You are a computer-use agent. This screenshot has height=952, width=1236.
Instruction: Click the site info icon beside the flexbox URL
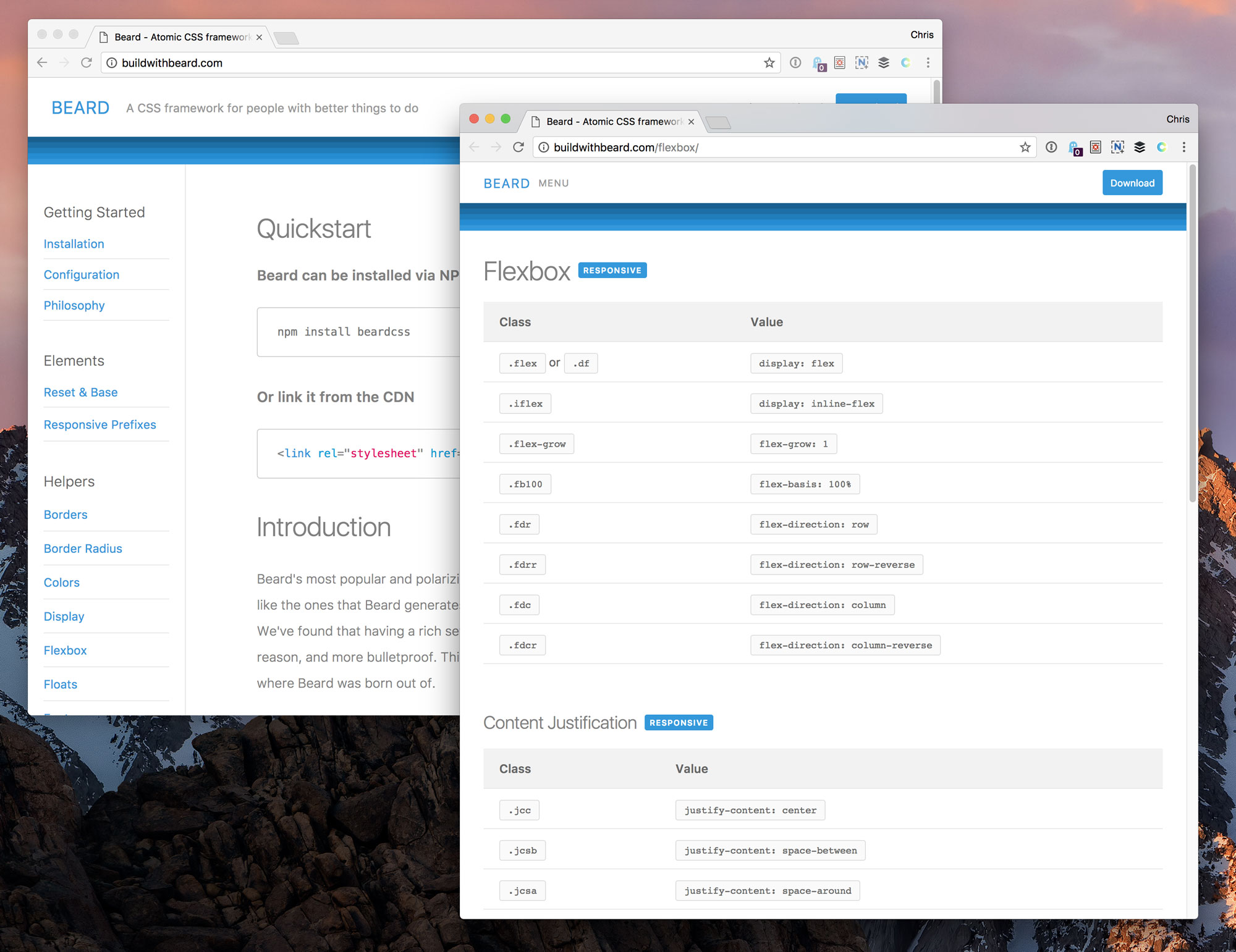point(544,147)
